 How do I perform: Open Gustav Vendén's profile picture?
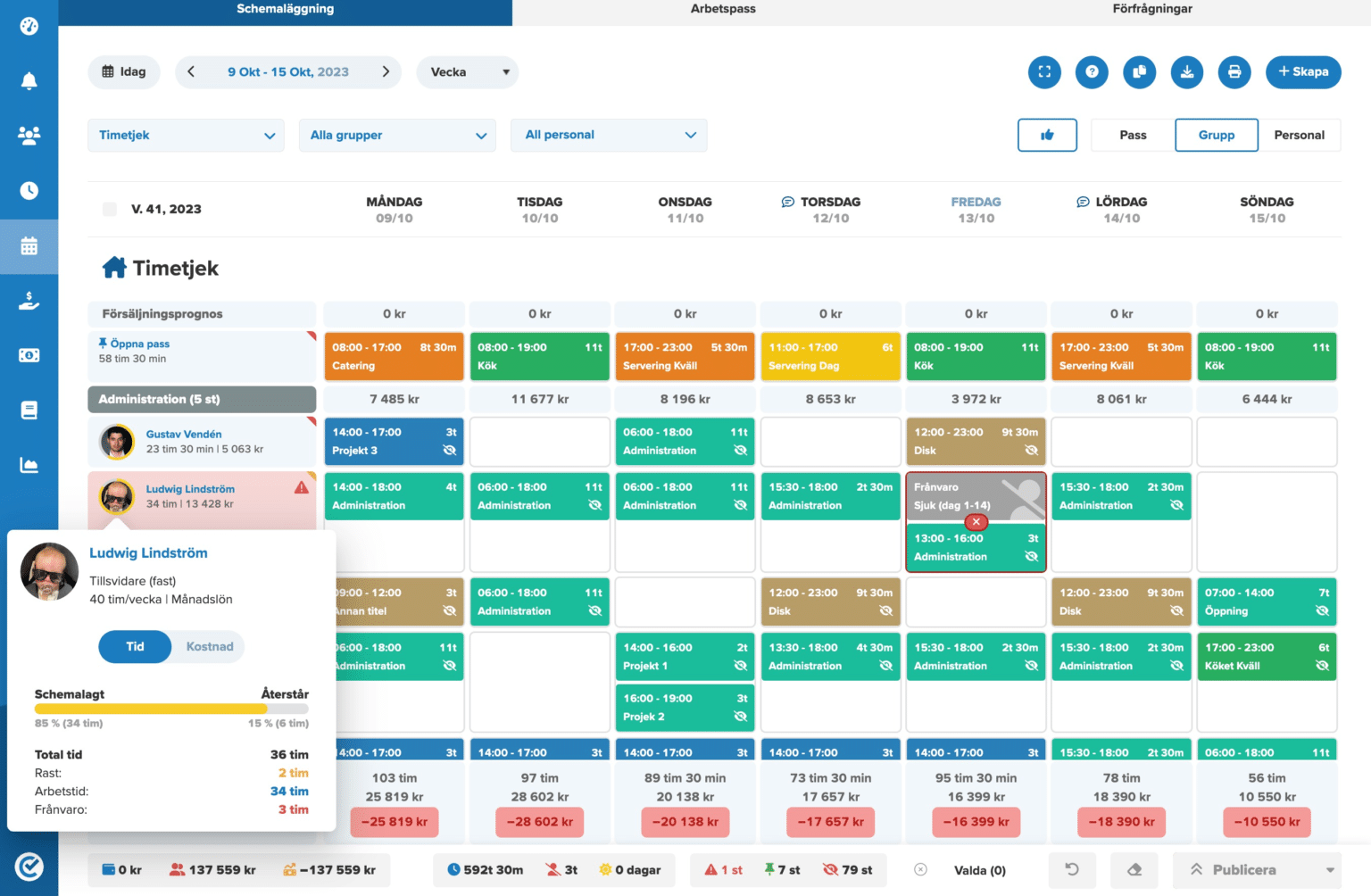[x=116, y=441]
